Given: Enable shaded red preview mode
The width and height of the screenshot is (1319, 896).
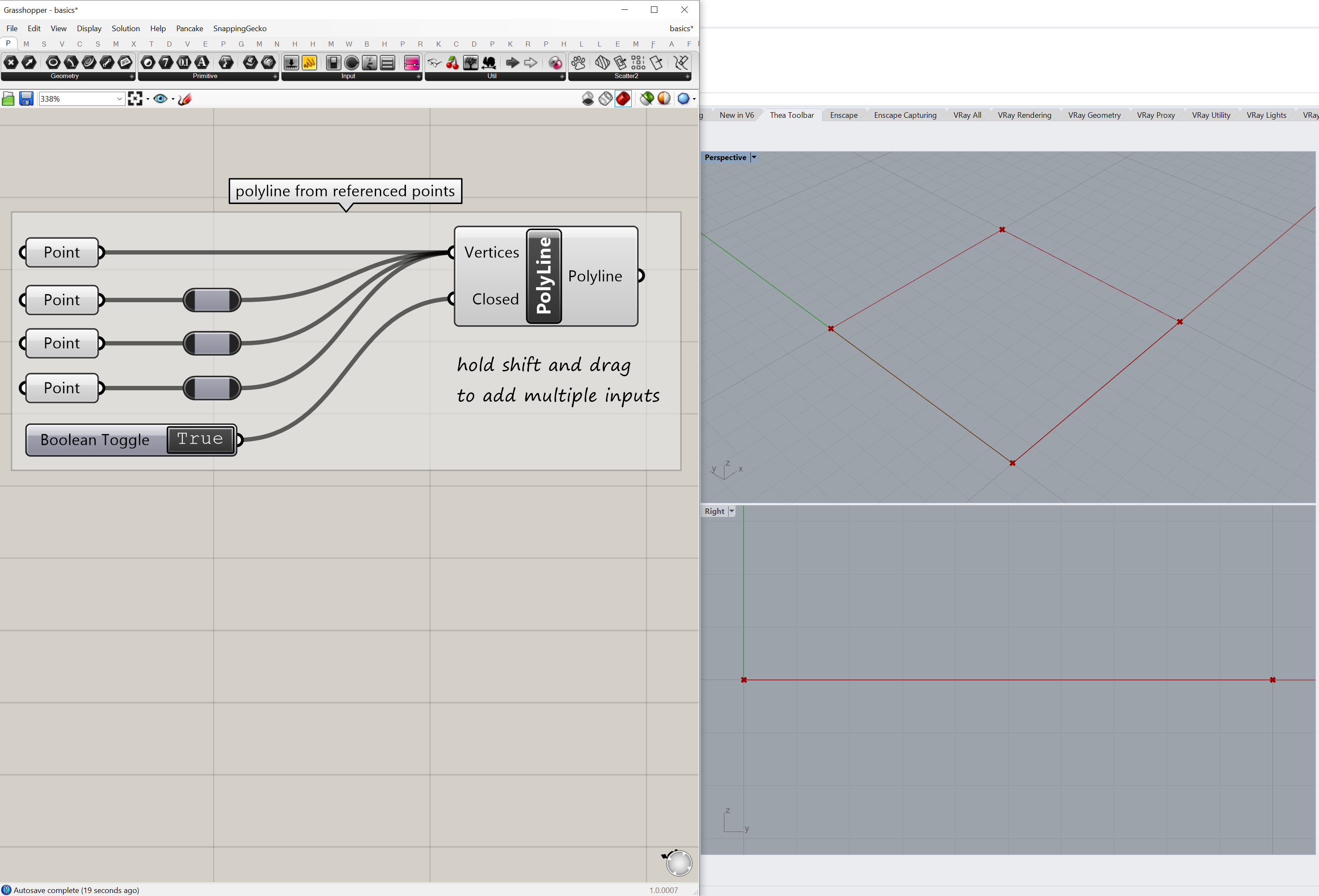Looking at the screenshot, I should 623,99.
